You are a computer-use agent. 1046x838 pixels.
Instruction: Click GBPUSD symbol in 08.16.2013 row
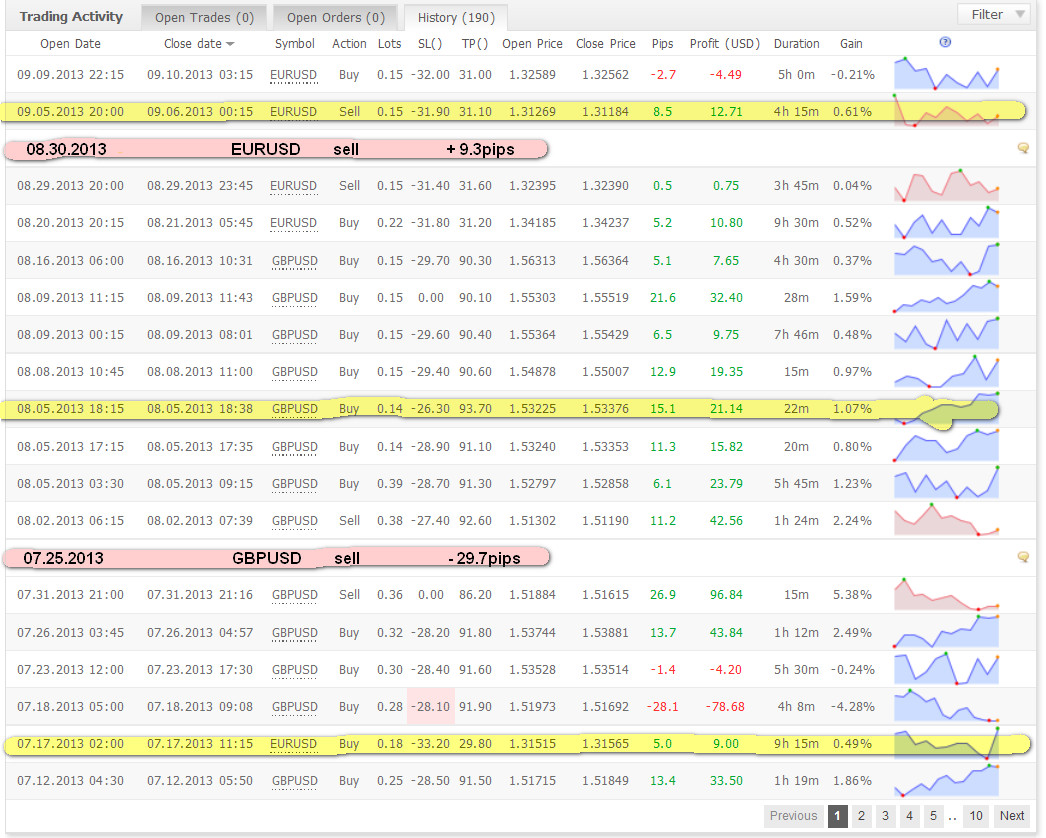pyautogui.click(x=295, y=261)
